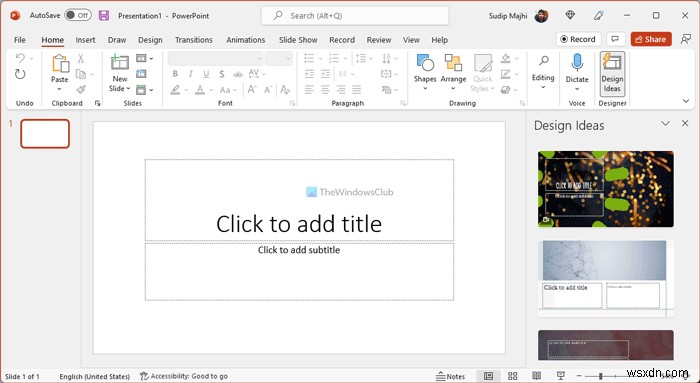Open the Editing menu
This screenshot has width=700, height=383.
[543, 72]
